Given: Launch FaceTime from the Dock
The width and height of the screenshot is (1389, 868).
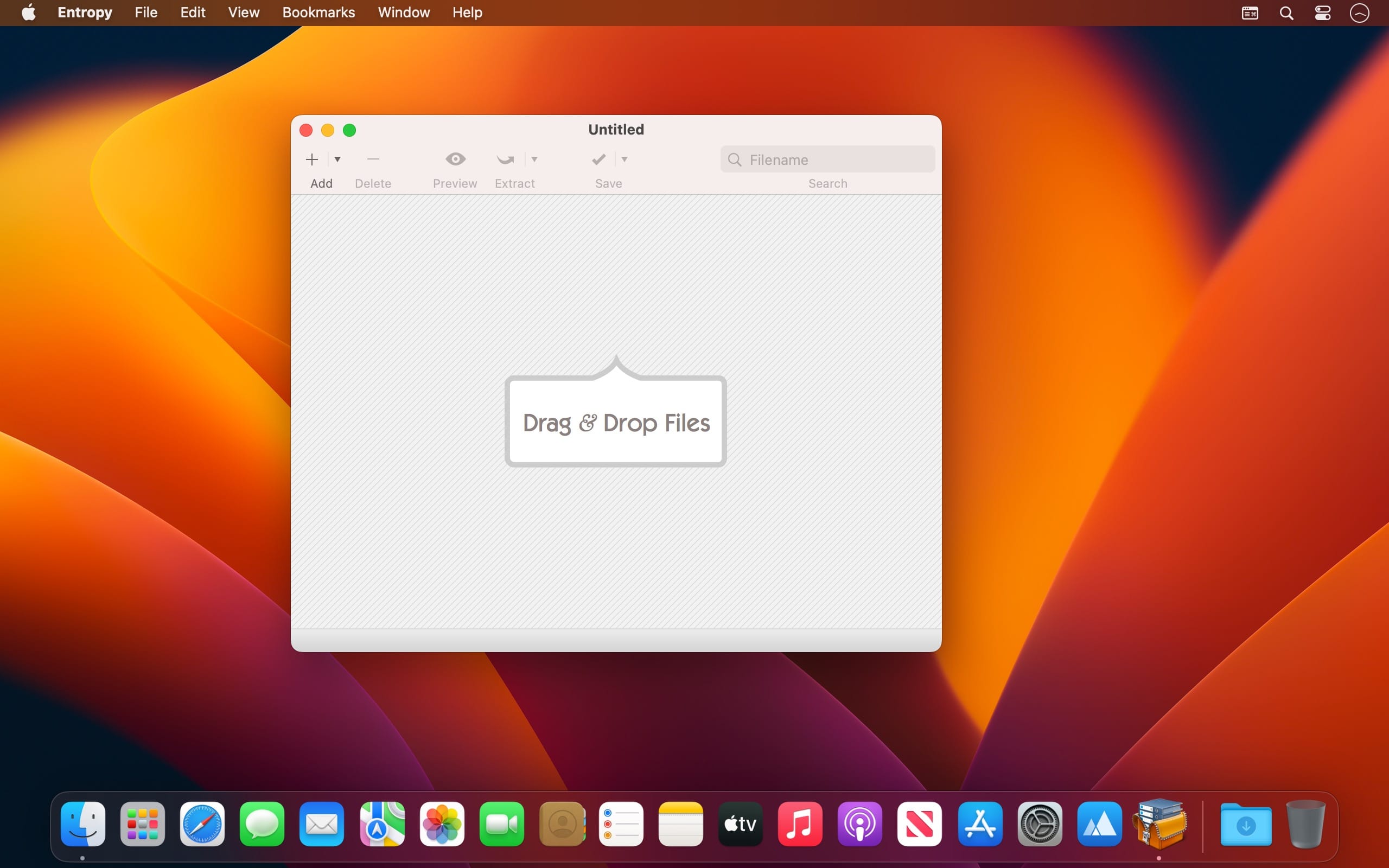Looking at the screenshot, I should click(x=502, y=825).
